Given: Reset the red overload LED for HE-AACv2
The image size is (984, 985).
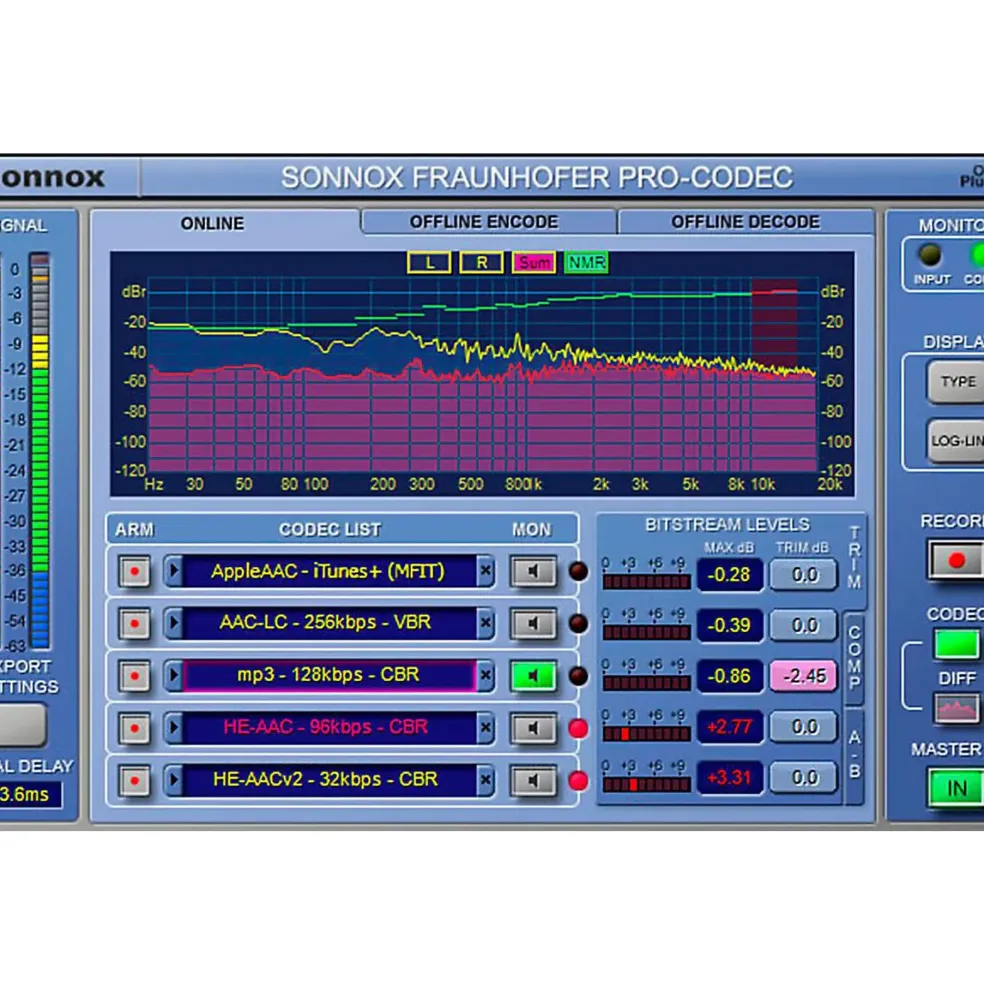Looking at the screenshot, I should pos(578,780).
